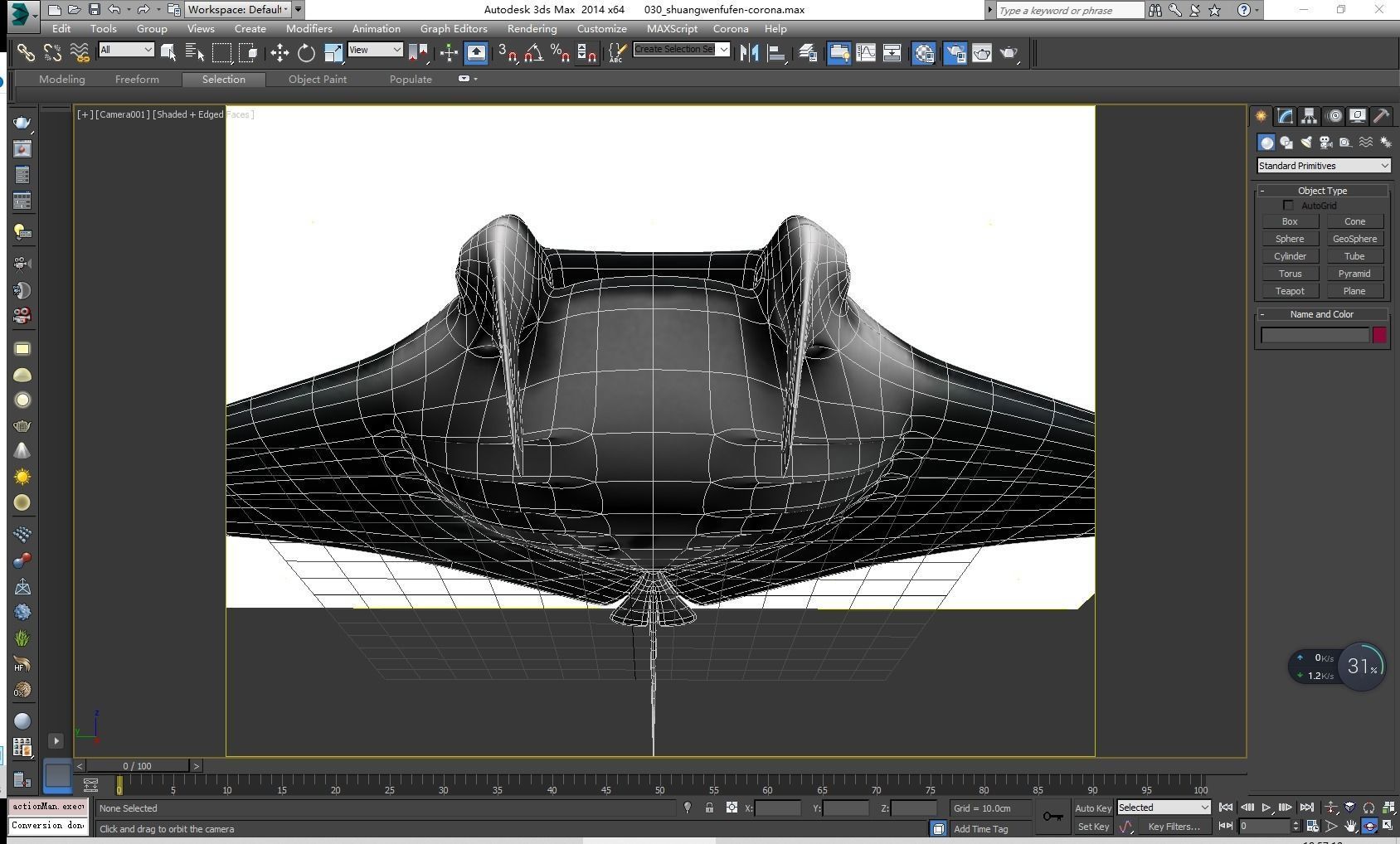Toggle the 3D Snaps button
The image size is (1400, 844).
click(507, 53)
